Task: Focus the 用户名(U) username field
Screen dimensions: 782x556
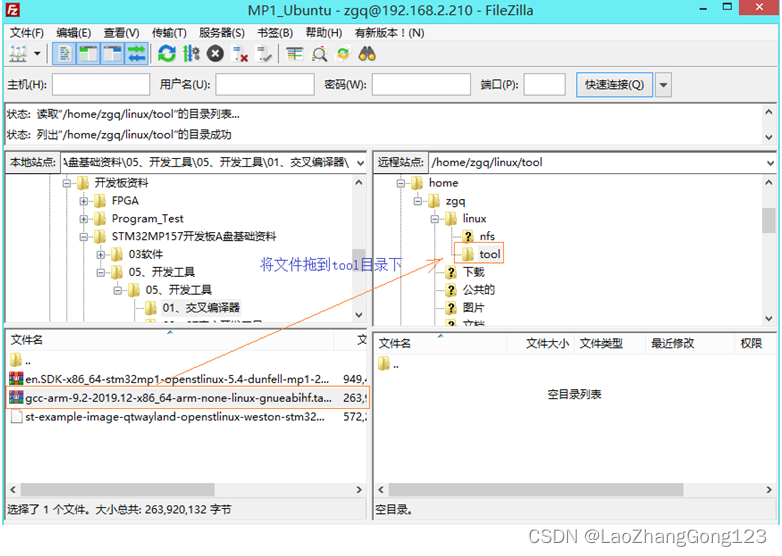Action: (265, 84)
